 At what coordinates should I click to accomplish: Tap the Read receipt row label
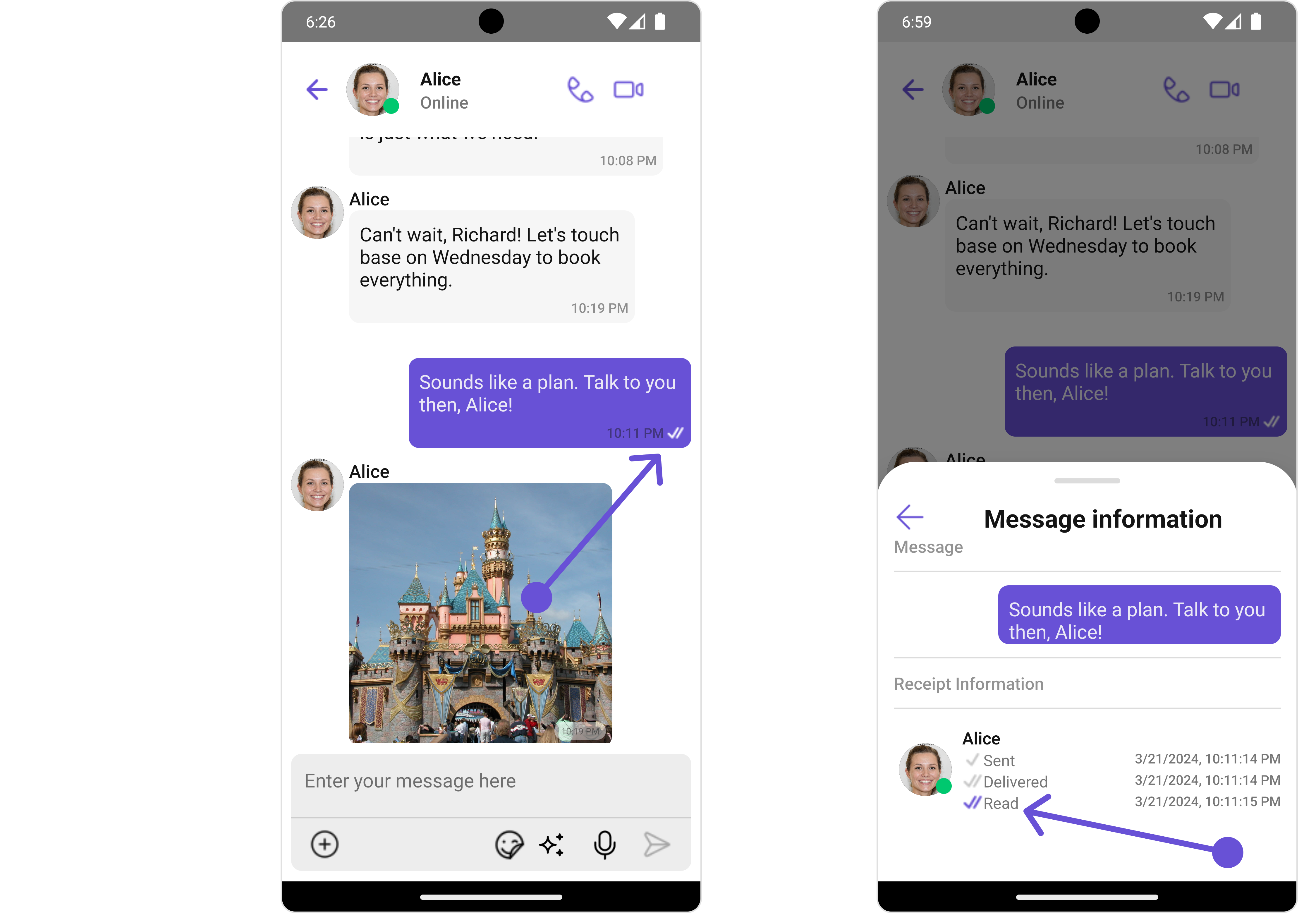[1000, 803]
